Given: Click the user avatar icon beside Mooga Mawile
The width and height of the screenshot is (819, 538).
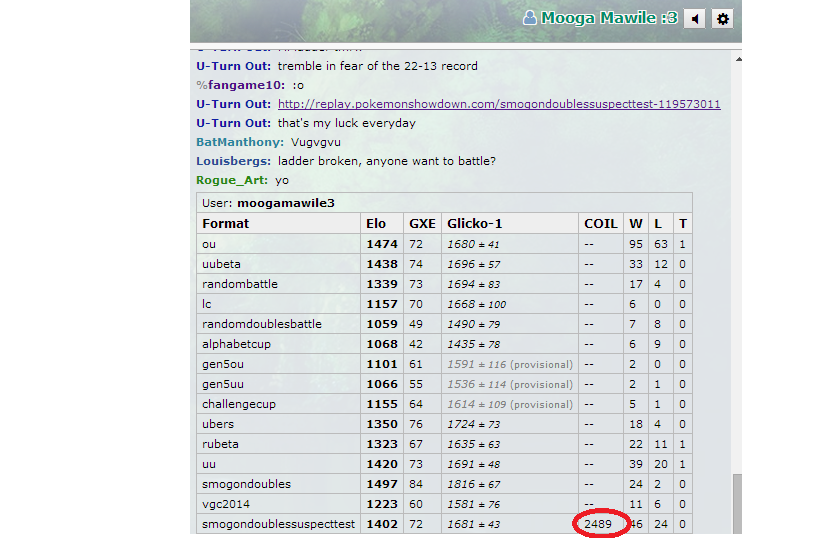Looking at the screenshot, I should click(529, 18).
